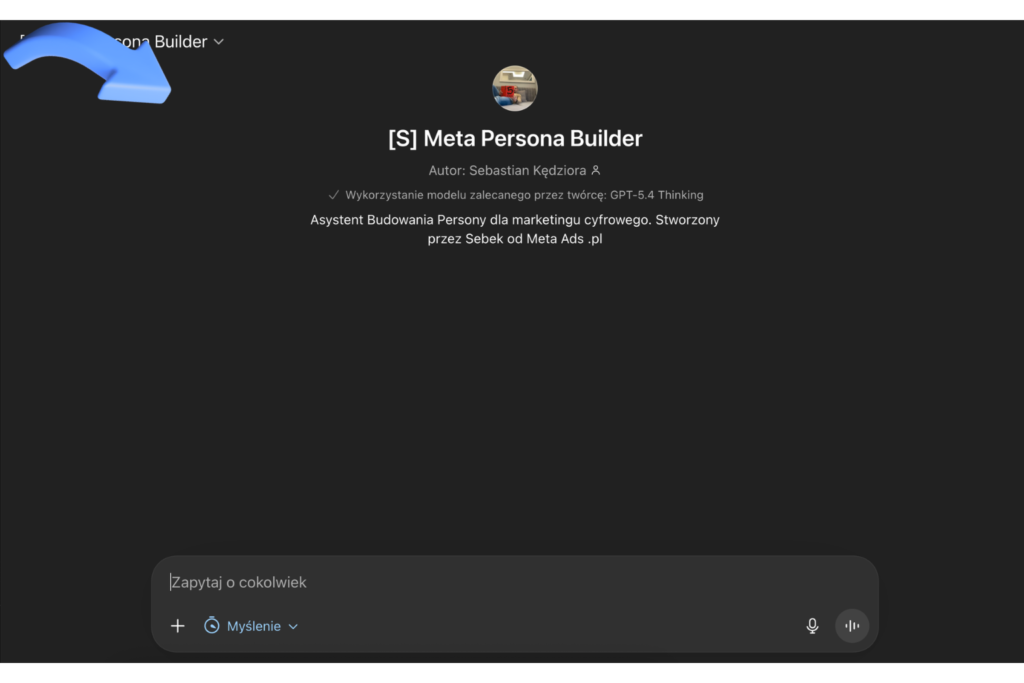Click the microphone dictation icon

click(812, 626)
